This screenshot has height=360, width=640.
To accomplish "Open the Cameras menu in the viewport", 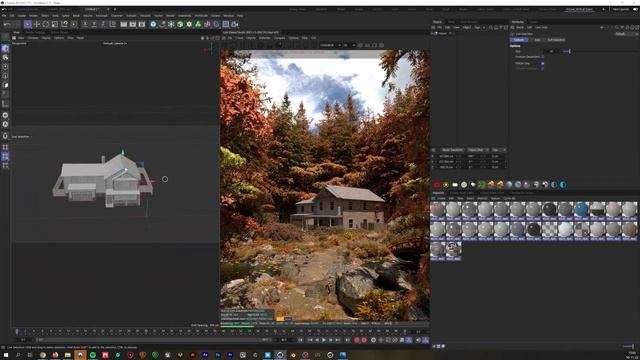I will click(33, 38).
